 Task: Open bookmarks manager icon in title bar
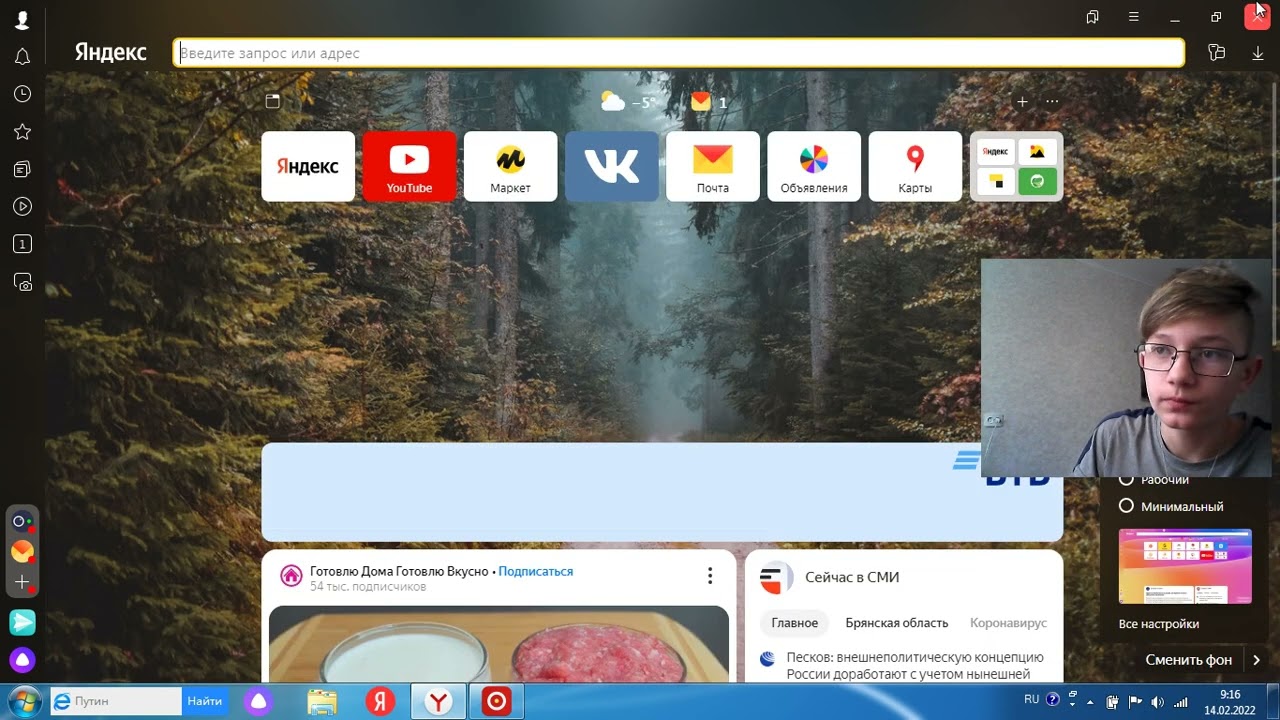click(x=1092, y=17)
